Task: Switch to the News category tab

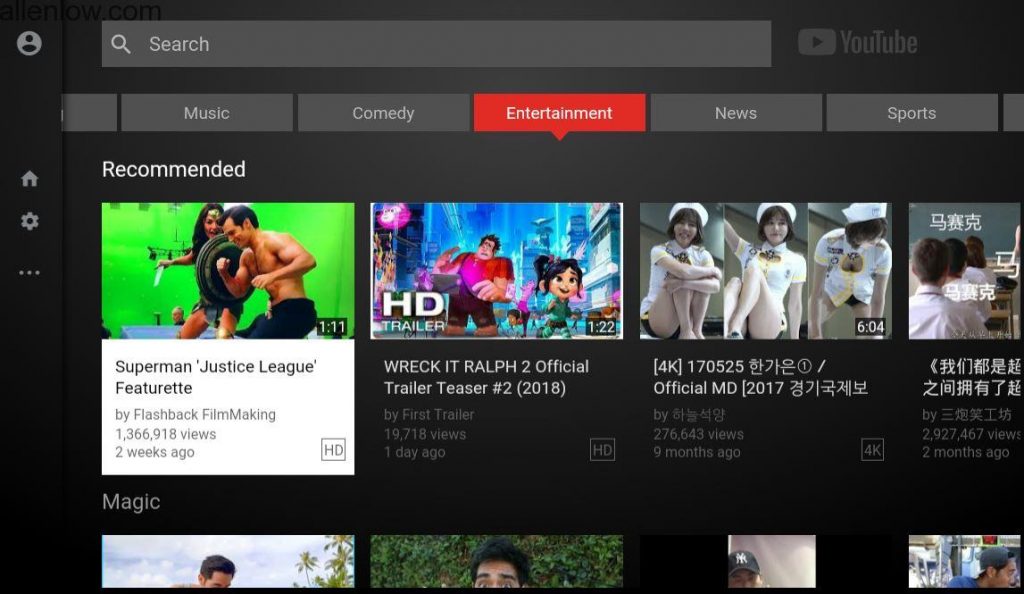Action: pyautogui.click(x=736, y=113)
